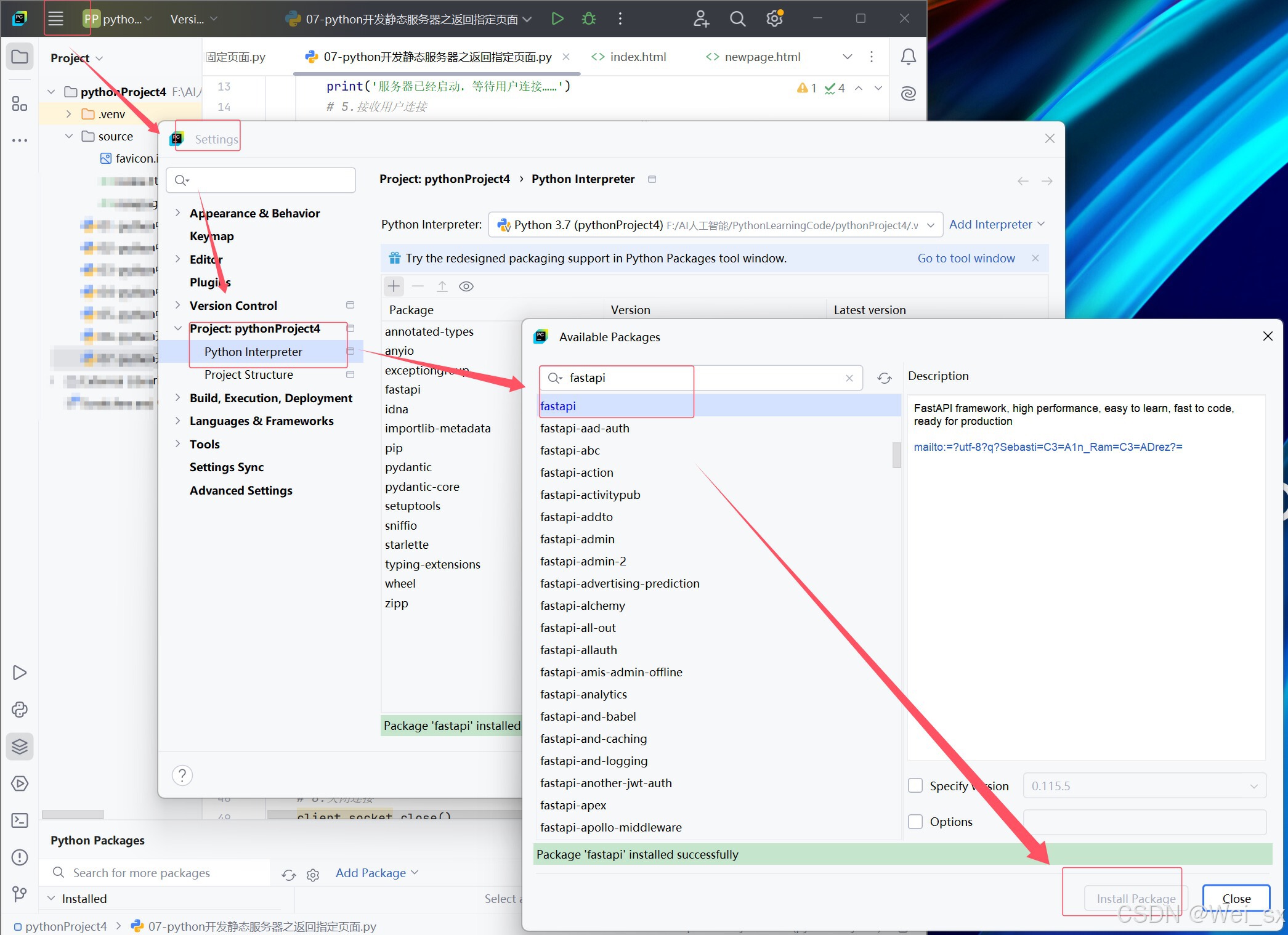Image resolution: width=1288 pixels, height=935 pixels.
Task: Click the Go to tool window link
Action: click(x=966, y=259)
